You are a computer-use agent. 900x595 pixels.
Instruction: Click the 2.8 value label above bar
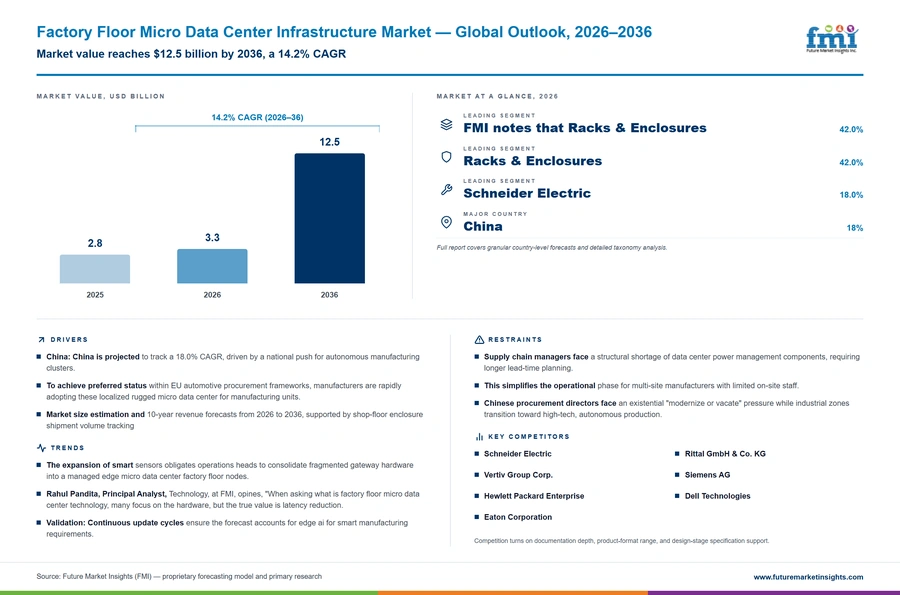click(95, 243)
